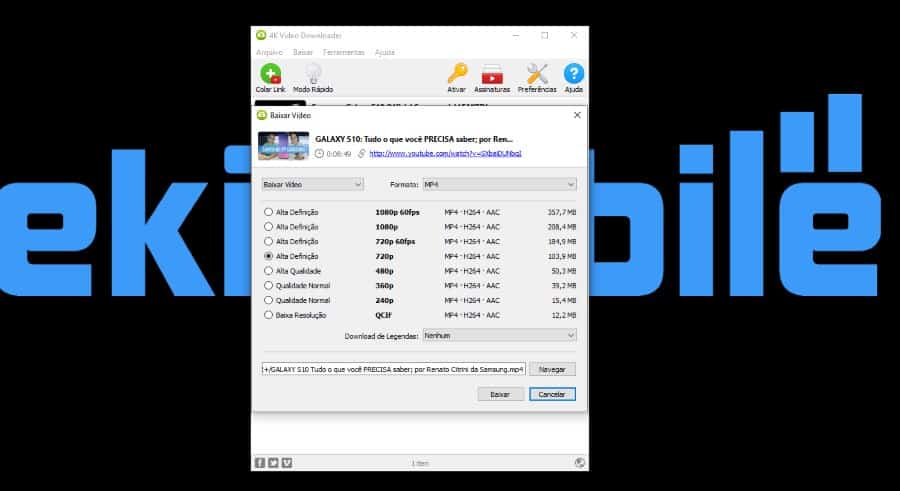Open the Ferramentas menu
The width and height of the screenshot is (900, 491).
(343, 52)
